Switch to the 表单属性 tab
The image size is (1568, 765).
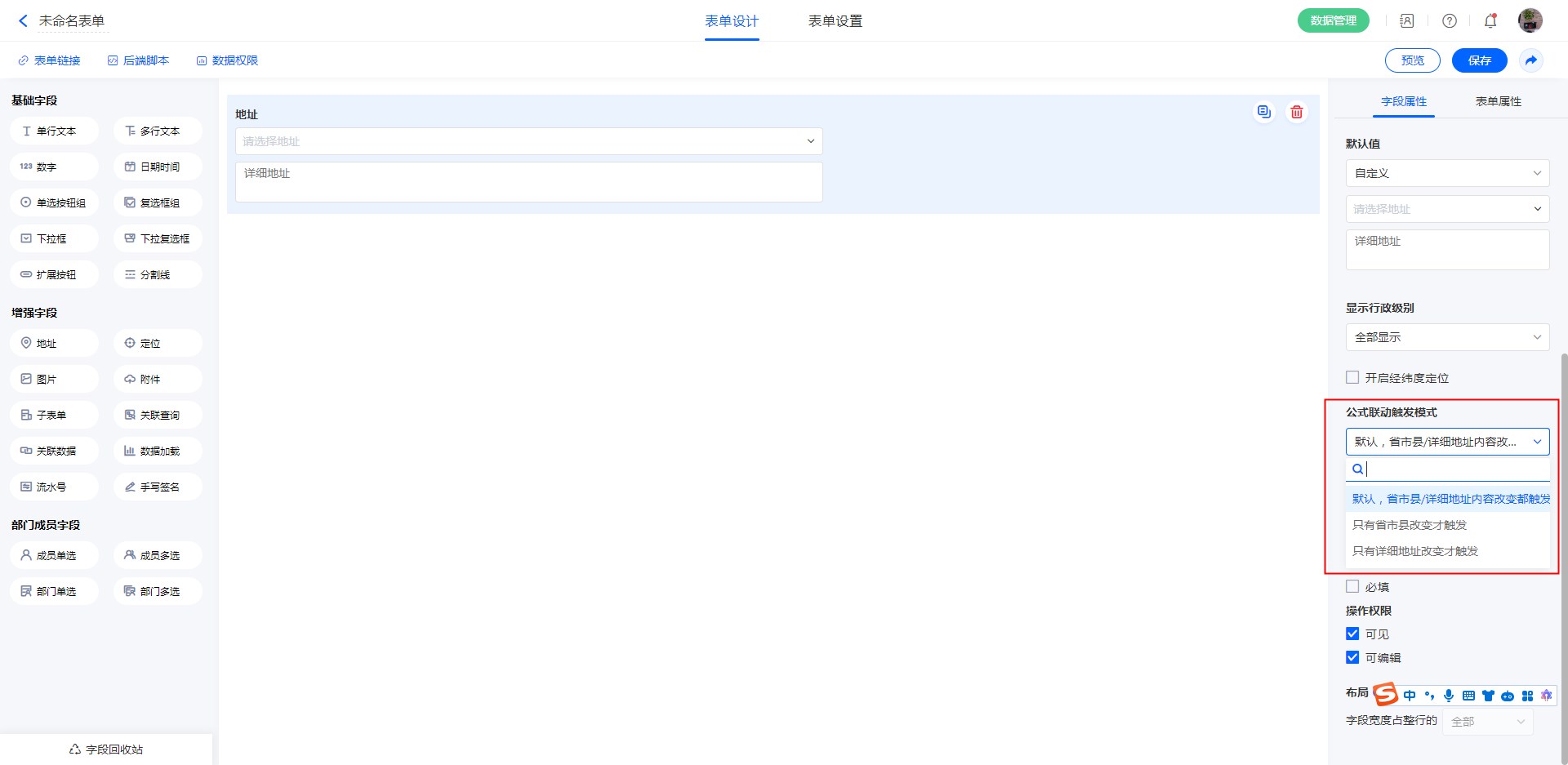[1498, 102]
